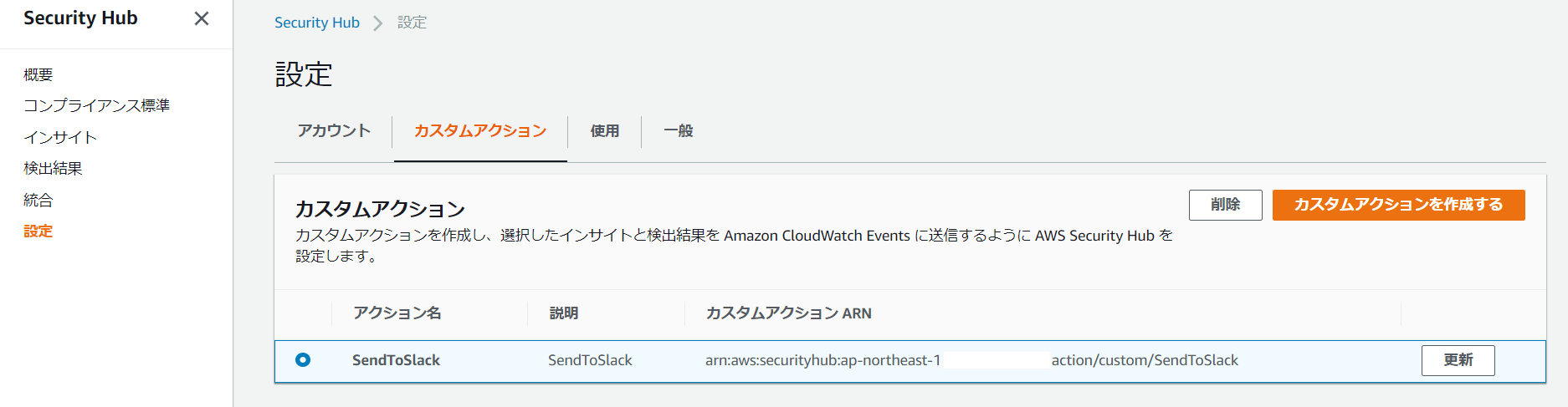Navigate to 検出結果 in sidebar

(x=53, y=168)
